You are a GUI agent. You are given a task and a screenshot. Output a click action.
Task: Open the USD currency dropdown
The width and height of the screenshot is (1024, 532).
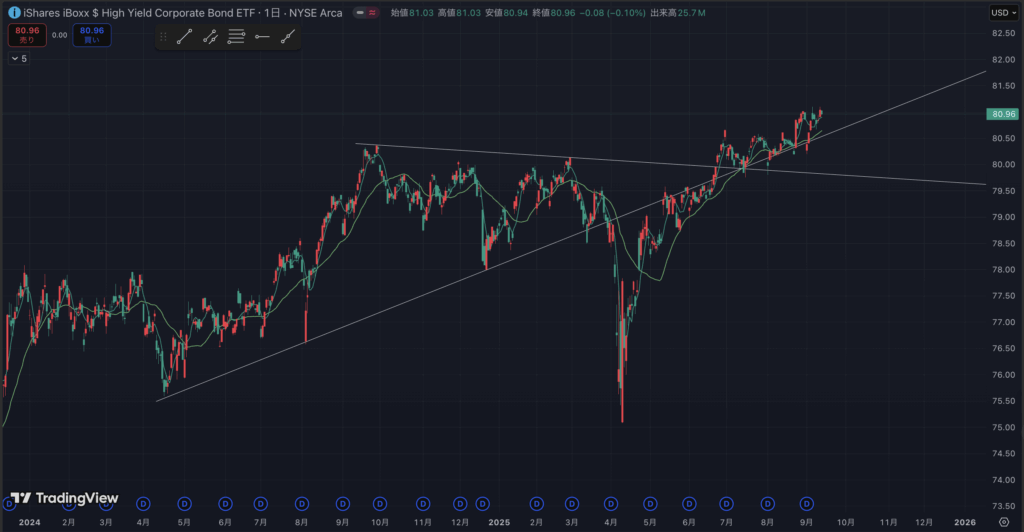click(x=1001, y=12)
